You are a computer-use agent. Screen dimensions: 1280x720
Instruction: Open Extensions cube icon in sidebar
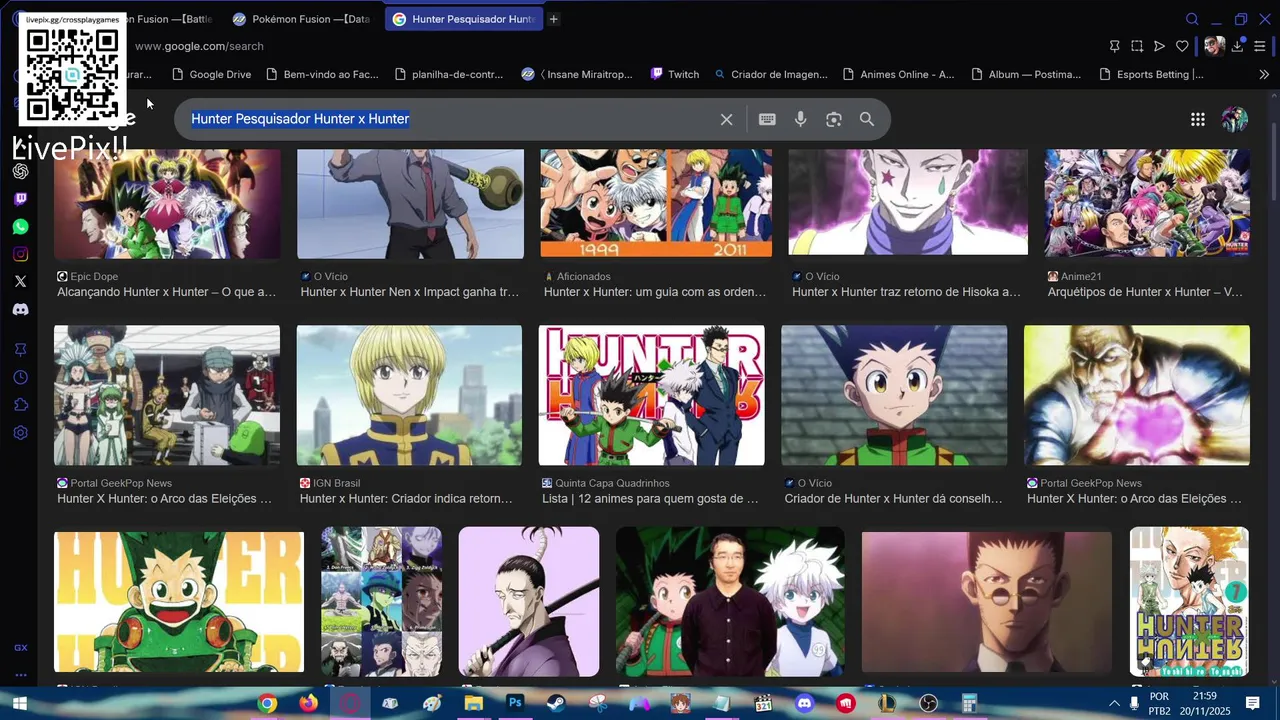pyautogui.click(x=20, y=405)
